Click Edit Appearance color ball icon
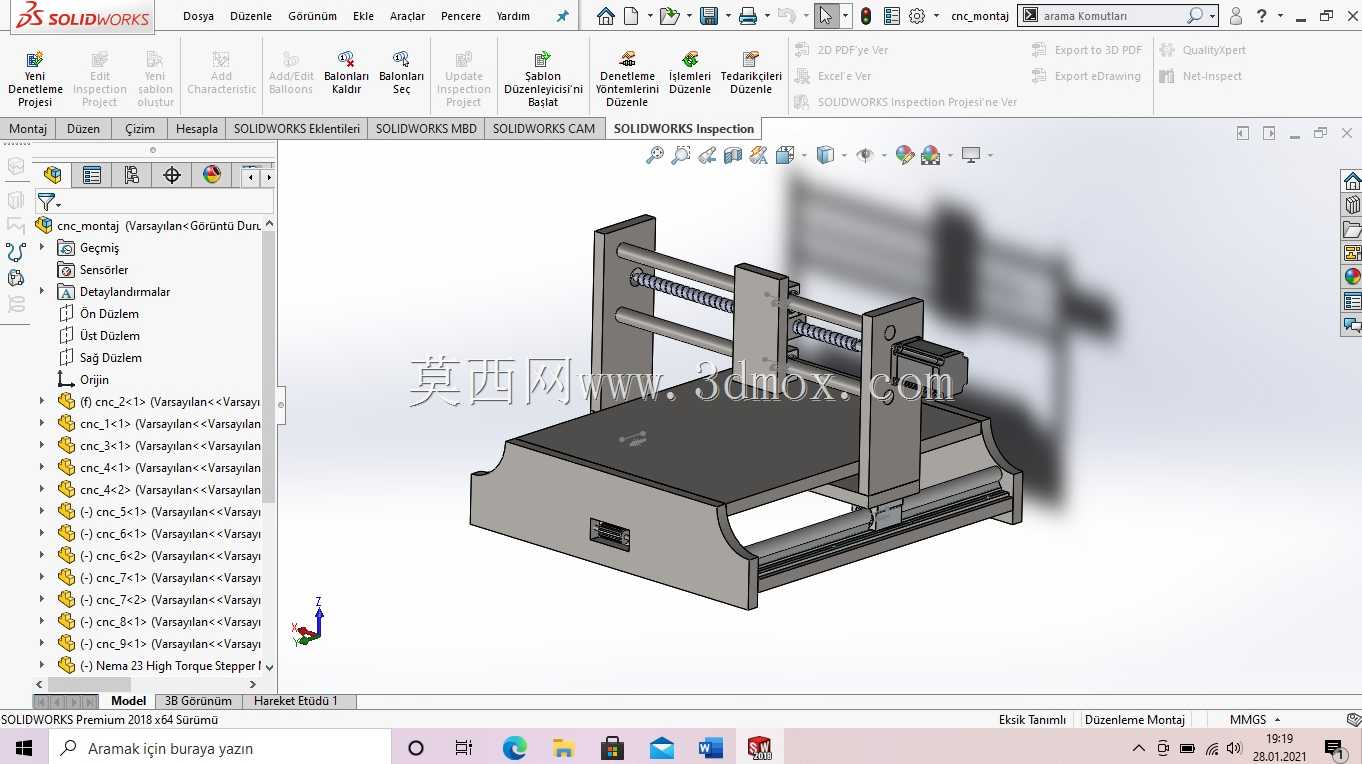This screenshot has width=1362, height=764. 904,155
